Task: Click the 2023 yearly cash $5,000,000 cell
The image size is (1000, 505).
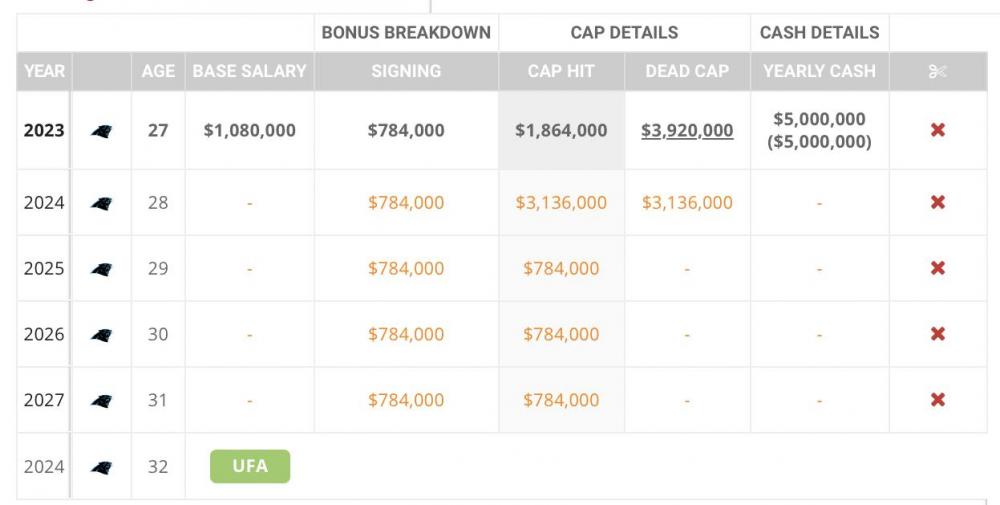Action: point(819,119)
